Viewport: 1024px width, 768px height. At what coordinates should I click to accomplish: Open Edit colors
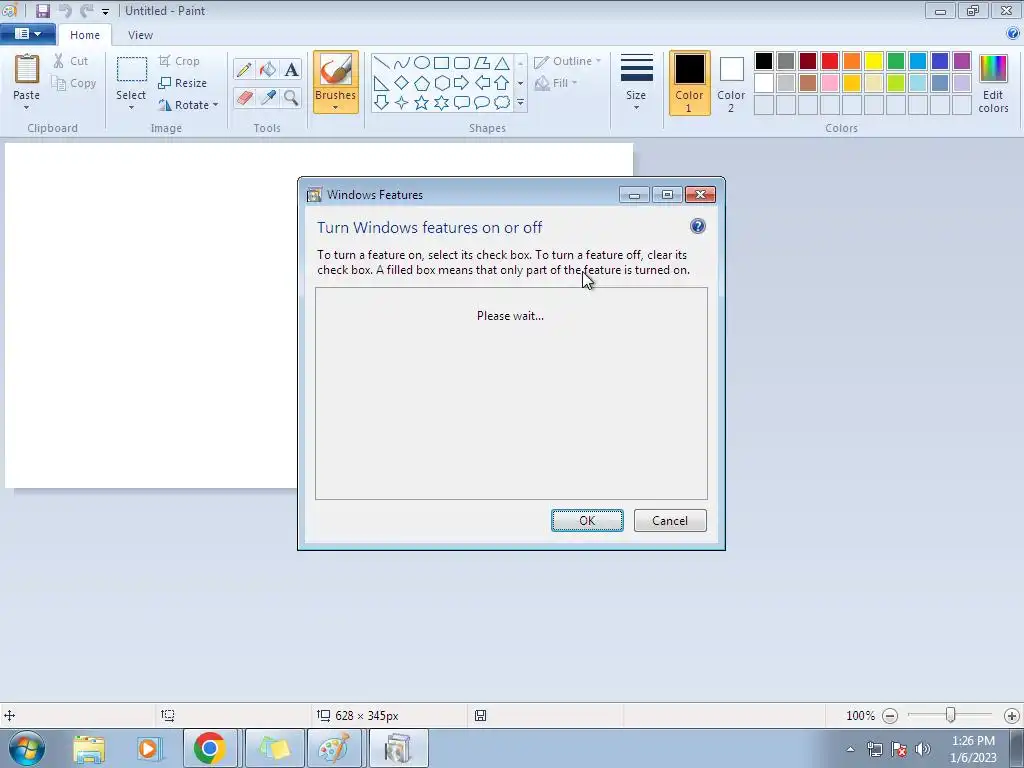tap(993, 82)
